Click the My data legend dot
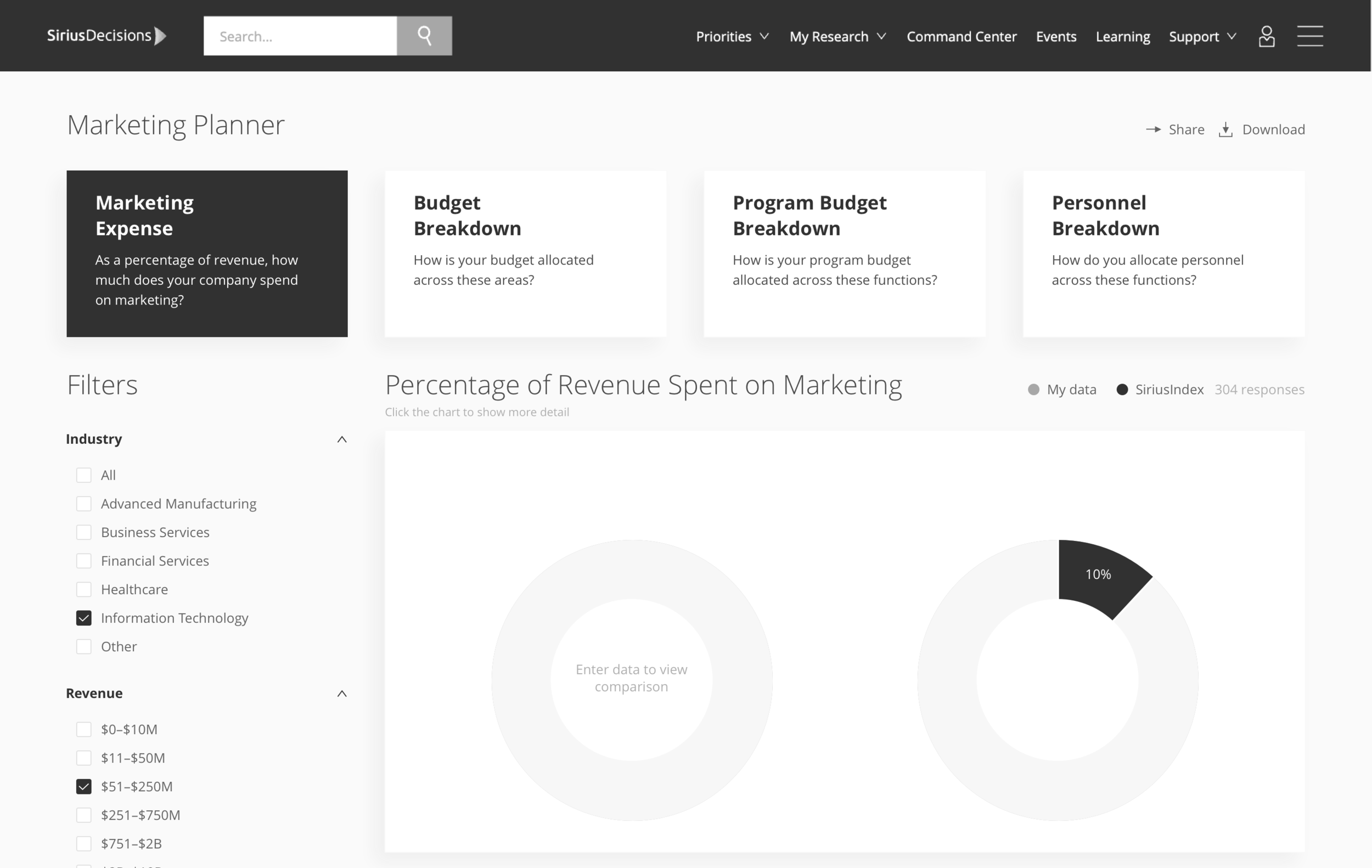Screen dimensions: 1372x868 click(x=1033, y=390)
